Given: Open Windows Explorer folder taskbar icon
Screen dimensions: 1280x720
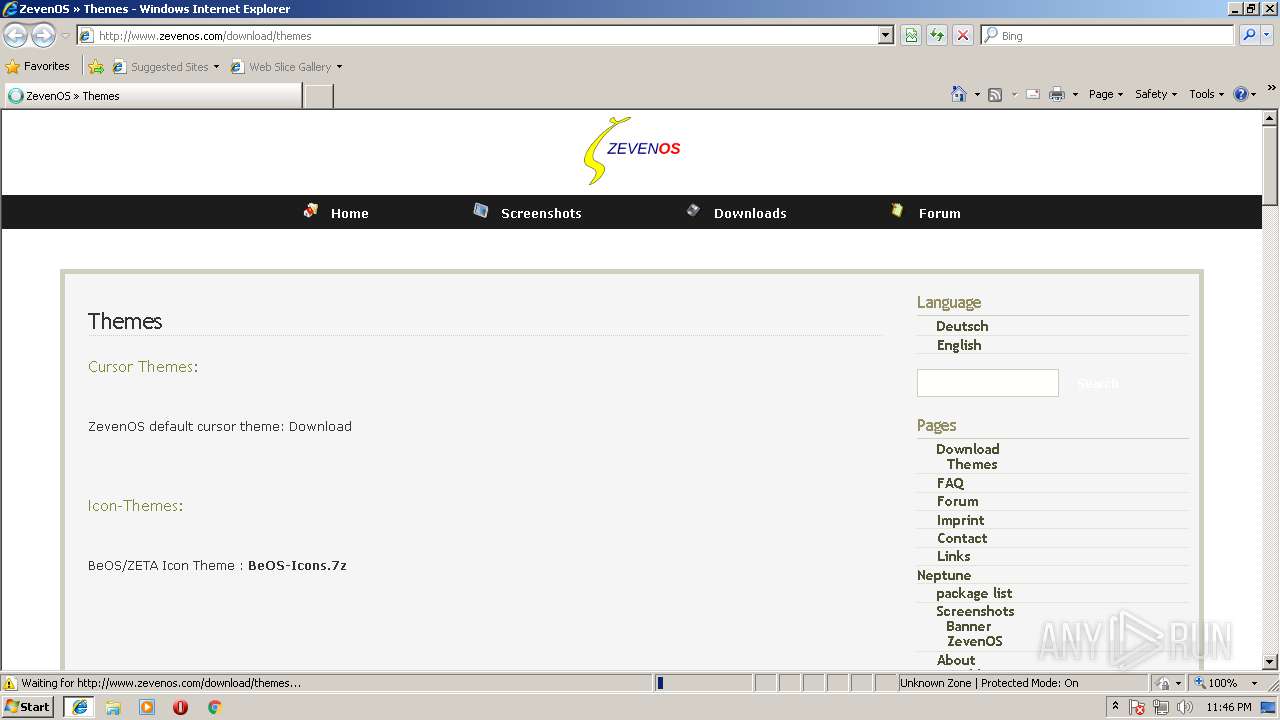Looking at the screenshot, I should 113,707.
